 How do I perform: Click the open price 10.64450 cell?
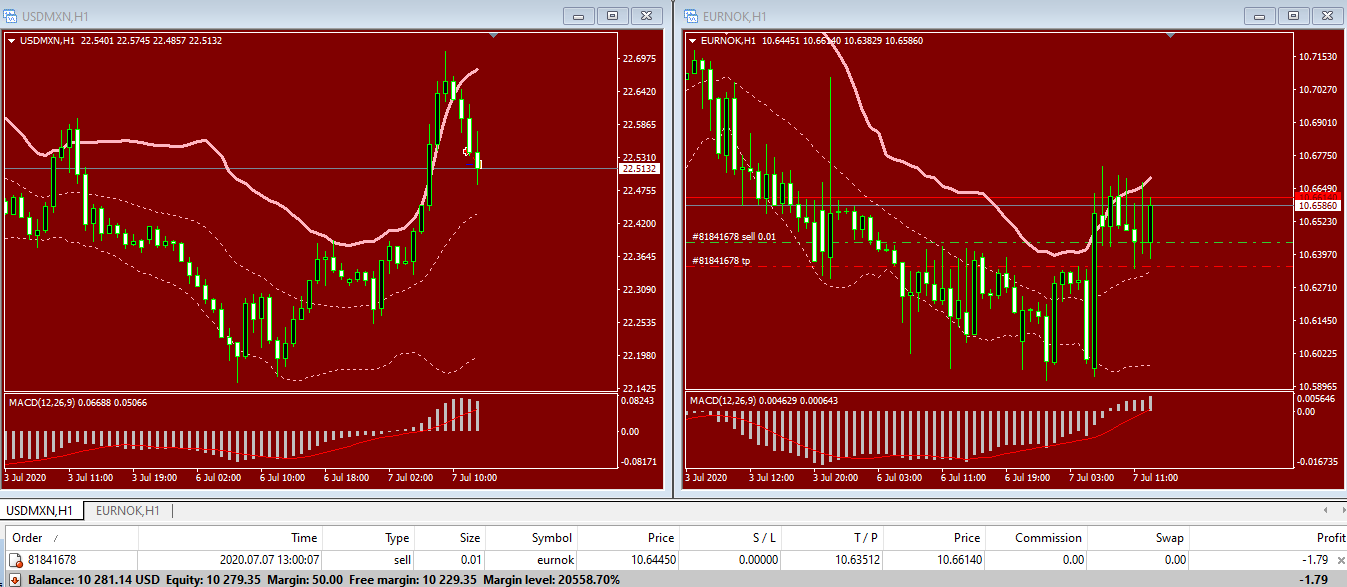tap(653, 561)
